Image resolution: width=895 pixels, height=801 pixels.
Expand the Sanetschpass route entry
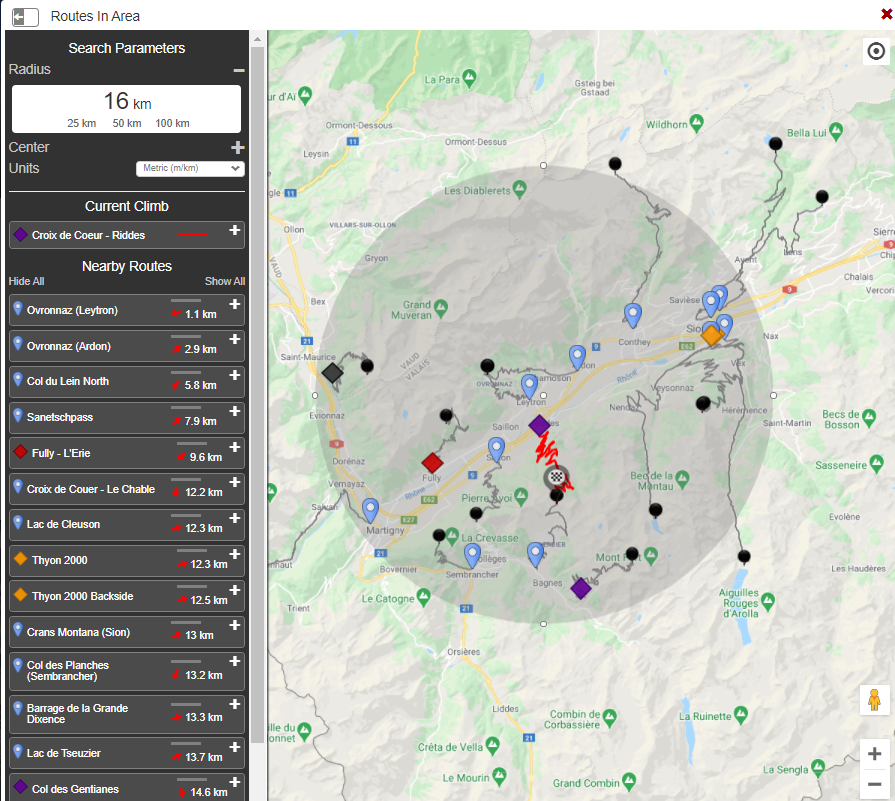point(234,411)
